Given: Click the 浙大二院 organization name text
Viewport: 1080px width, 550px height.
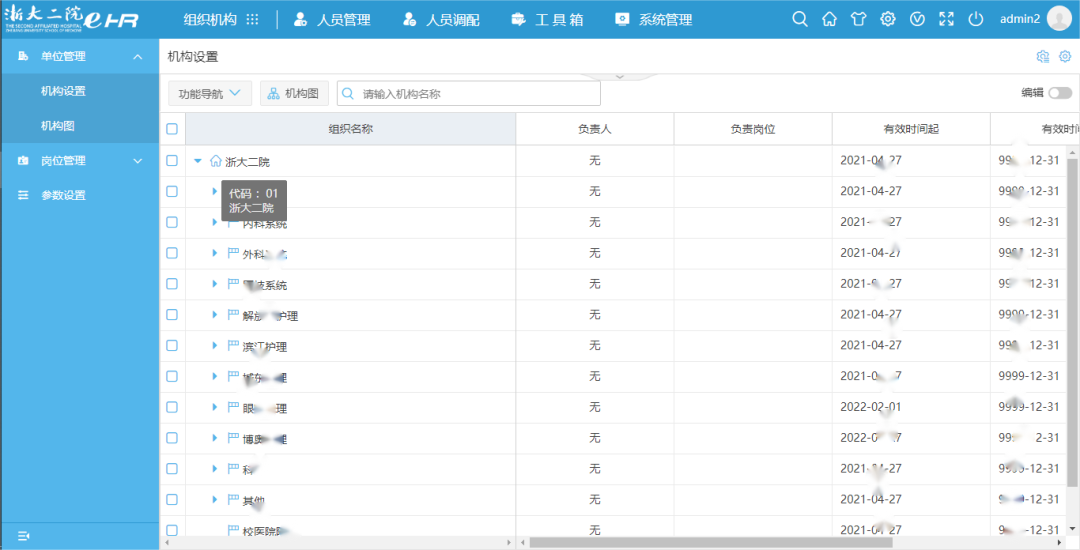Looking at the screenshot, I should (247, 162).
